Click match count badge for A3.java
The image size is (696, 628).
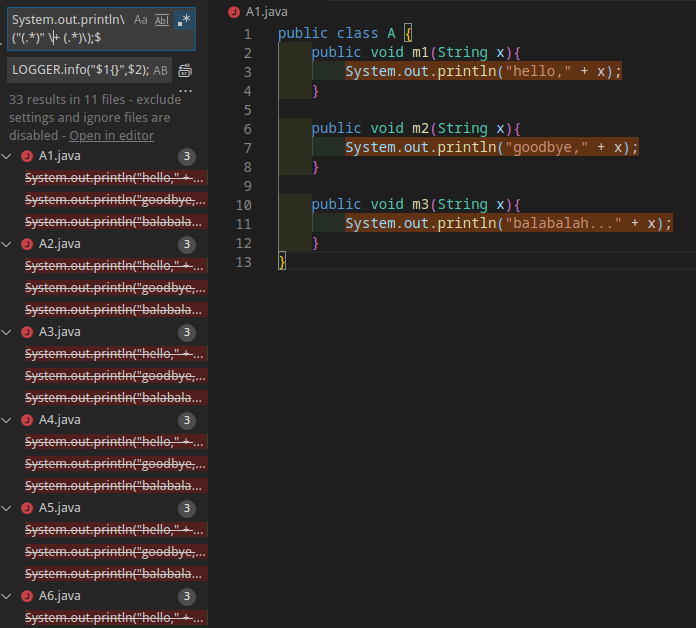(187, 332)
